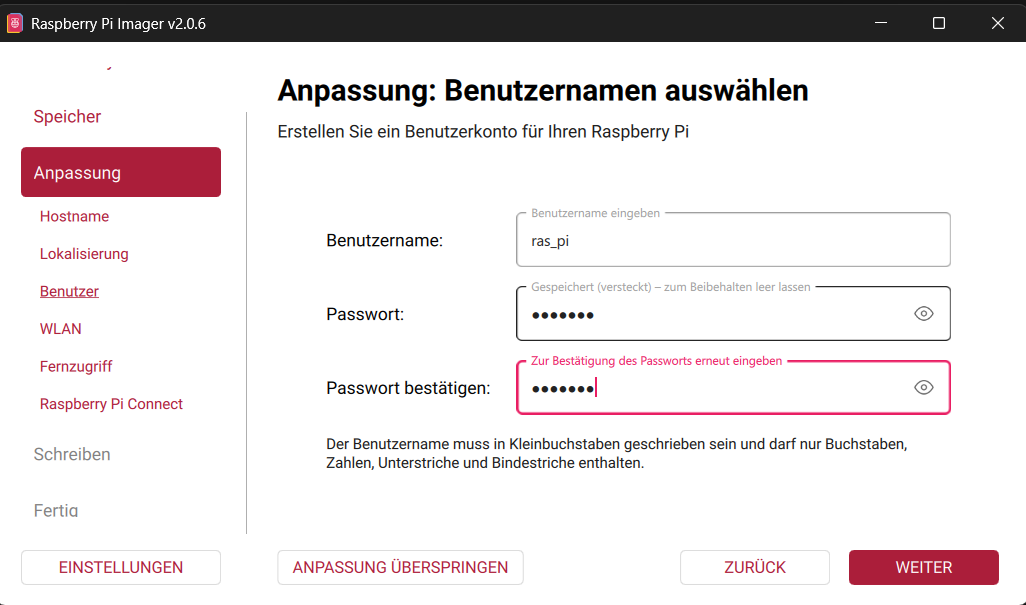Go to the Hostname sub-step
This screenshot has width=1026, height=605.
[x=74, y=217]
